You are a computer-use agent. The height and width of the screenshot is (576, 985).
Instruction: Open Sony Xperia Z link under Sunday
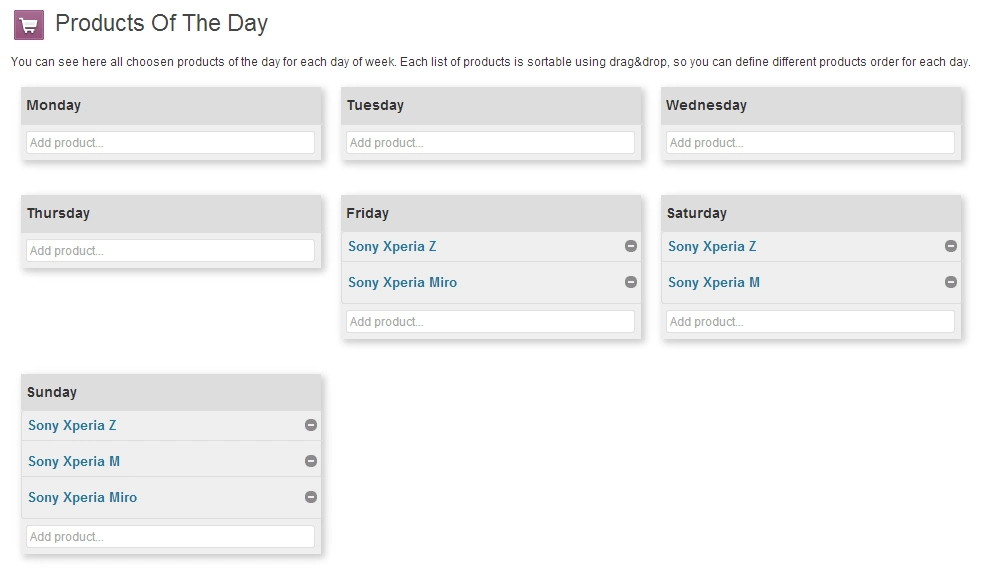[x=72, y=426]
